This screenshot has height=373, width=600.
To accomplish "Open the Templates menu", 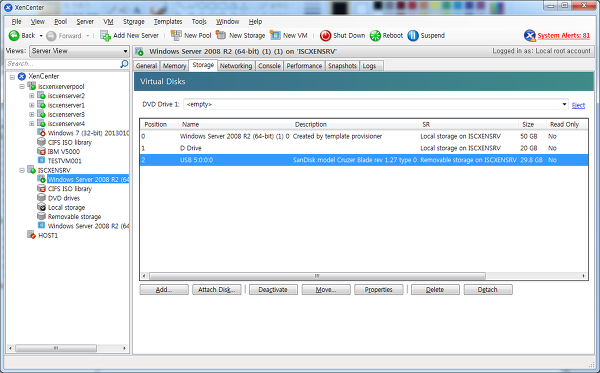I will (x=168, y=22).
